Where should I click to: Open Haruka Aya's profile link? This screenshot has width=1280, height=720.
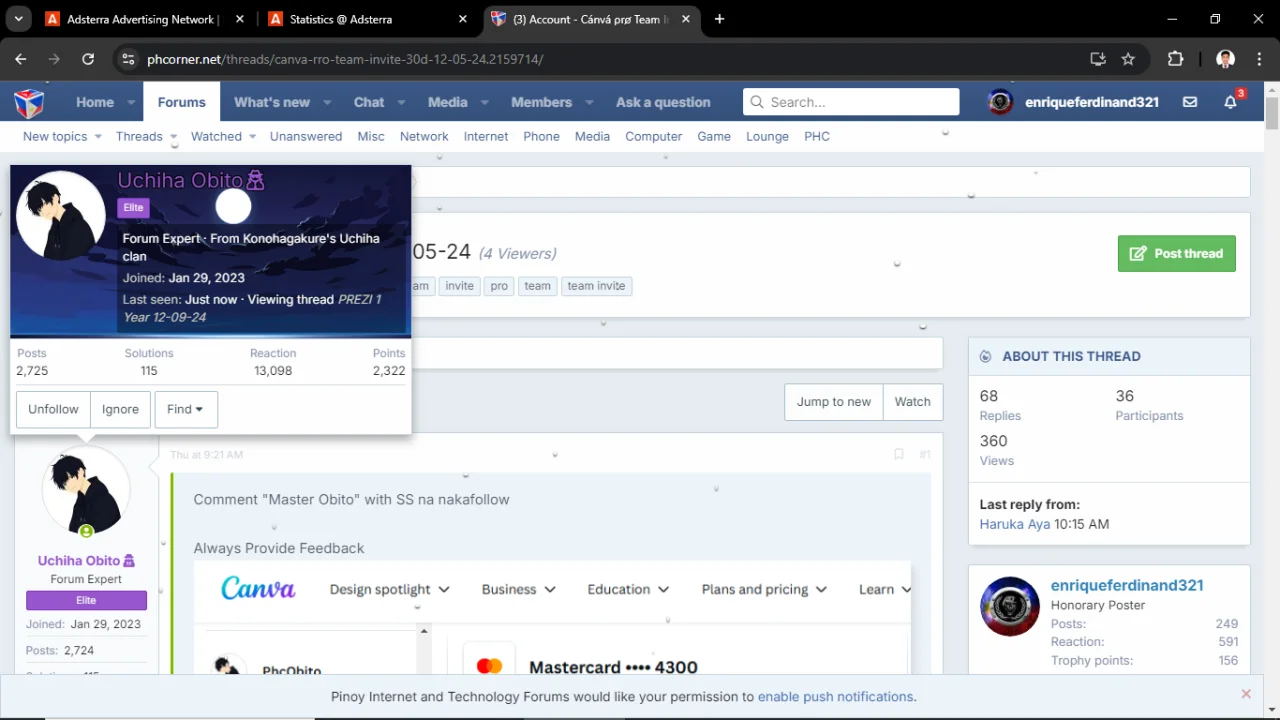1015,524
